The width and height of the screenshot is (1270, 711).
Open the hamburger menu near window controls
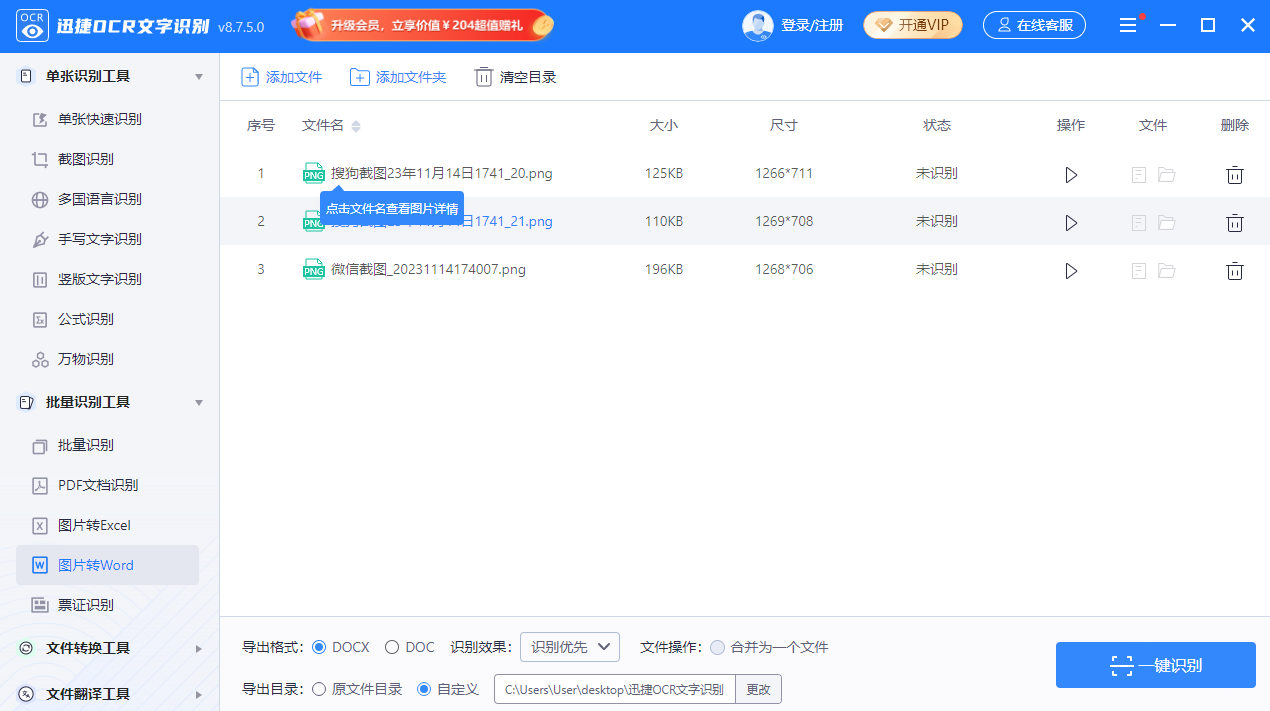pyautogui.click(x=1128, y=25)
